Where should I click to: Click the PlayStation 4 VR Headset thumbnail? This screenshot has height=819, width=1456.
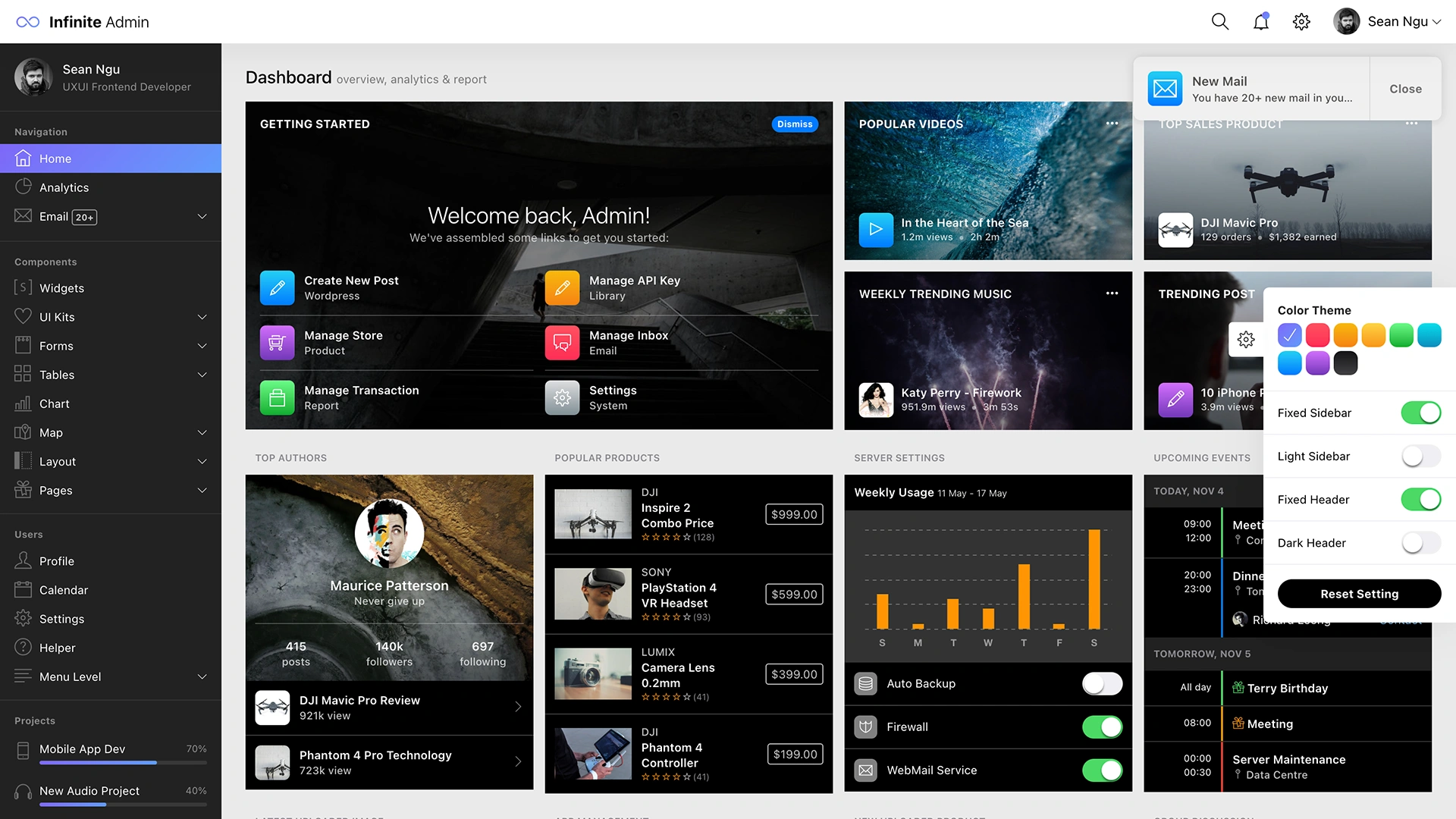point(592,594)
